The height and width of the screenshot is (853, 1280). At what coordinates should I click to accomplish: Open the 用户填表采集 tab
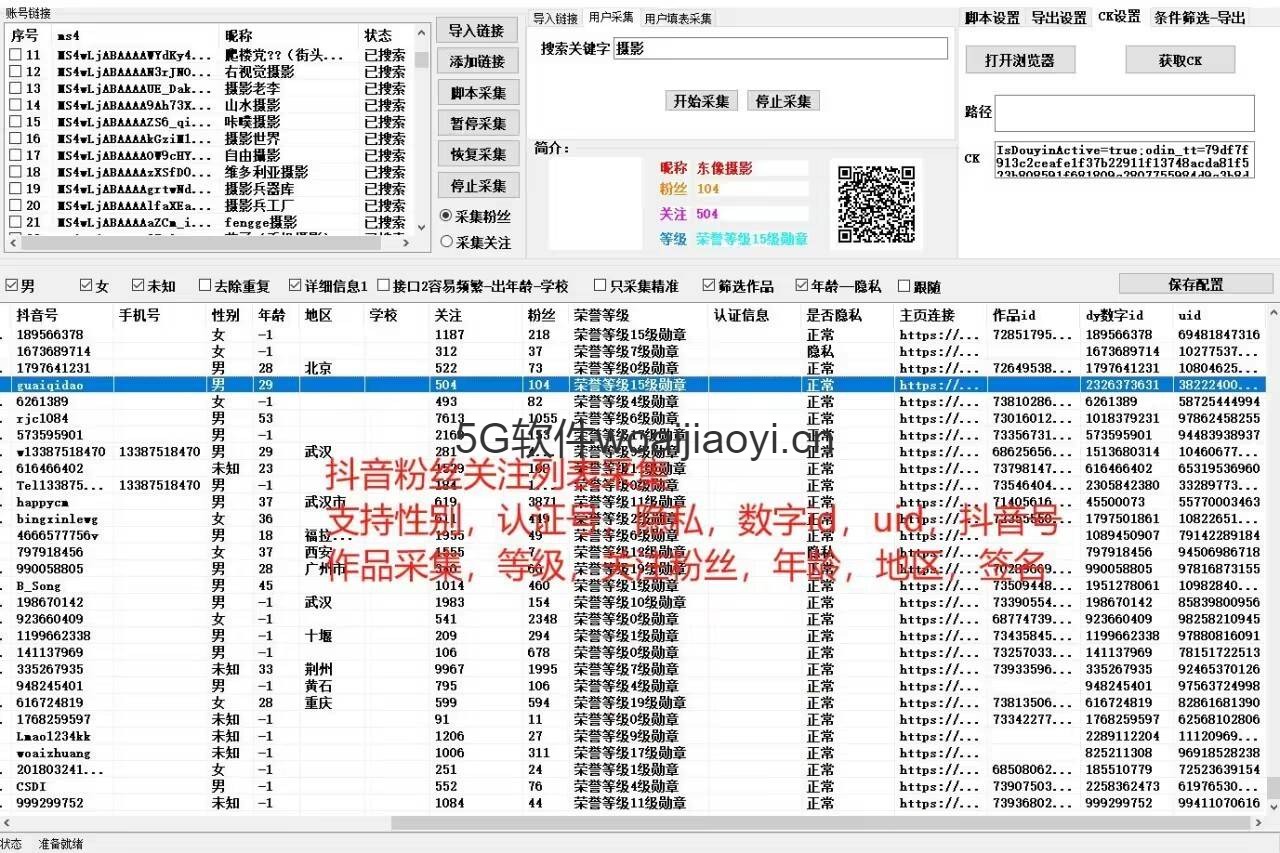coord(678,19)
